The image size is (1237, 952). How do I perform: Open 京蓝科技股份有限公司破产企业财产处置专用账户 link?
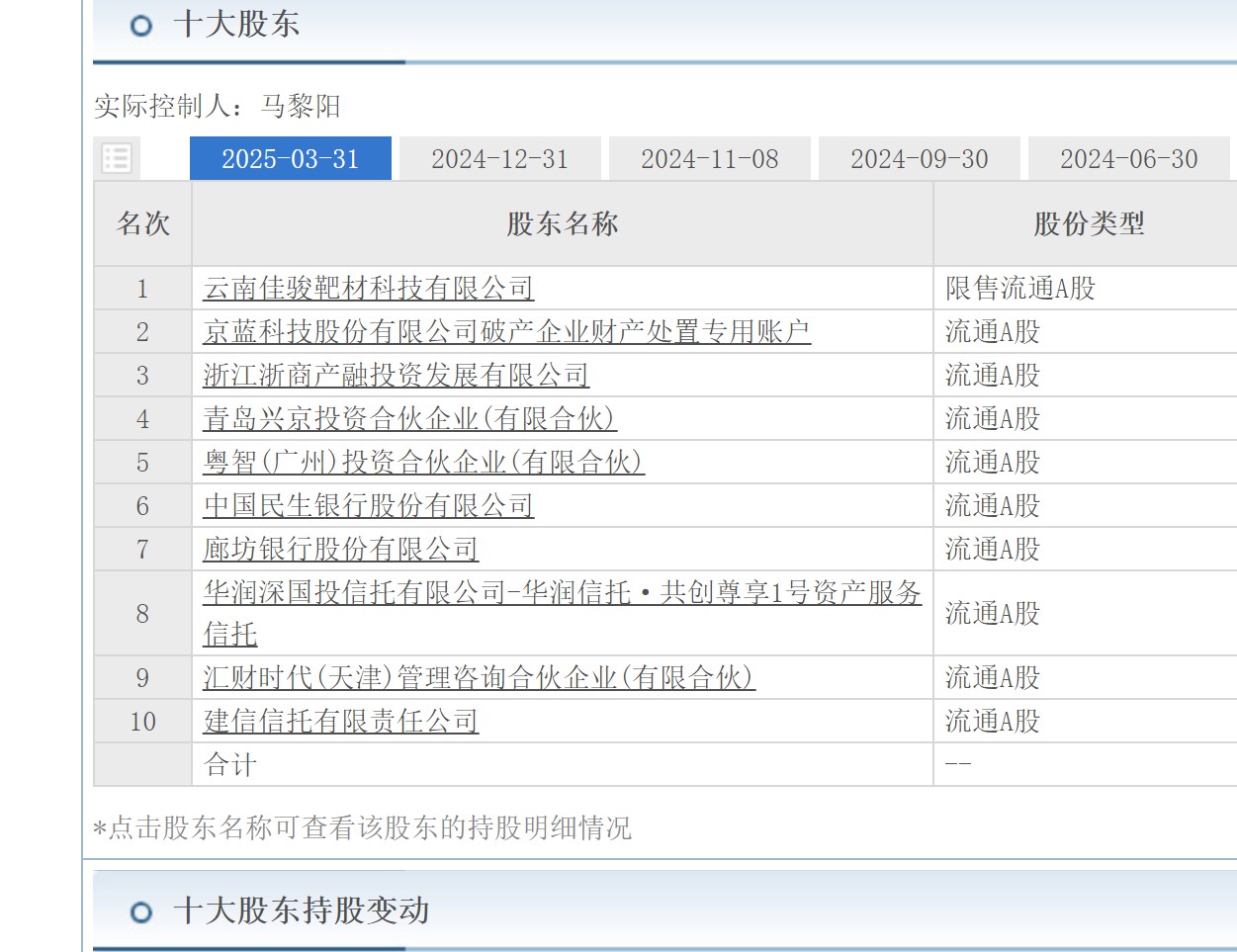click(506, 331)
